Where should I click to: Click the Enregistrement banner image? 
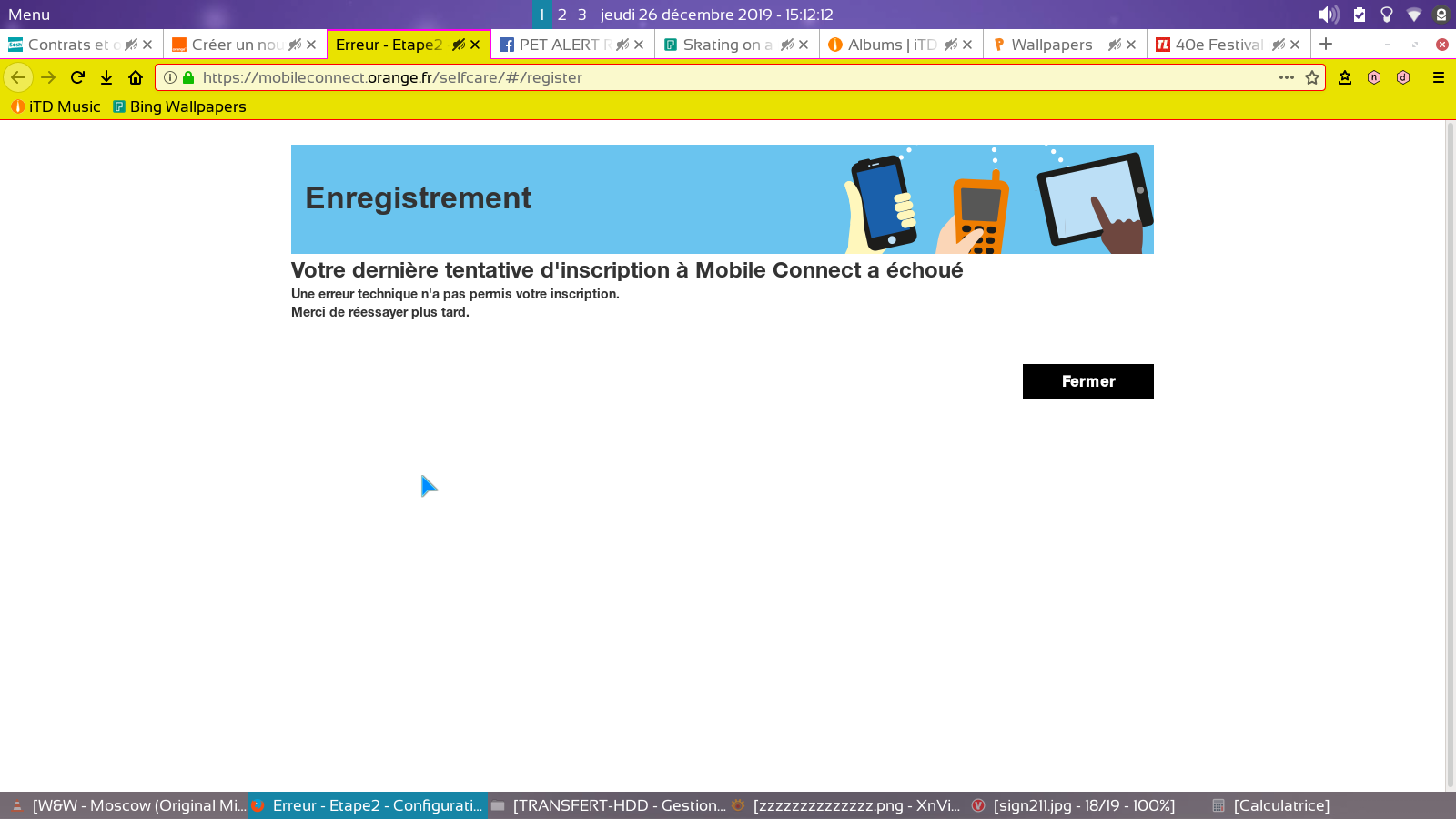pos(723,199)
